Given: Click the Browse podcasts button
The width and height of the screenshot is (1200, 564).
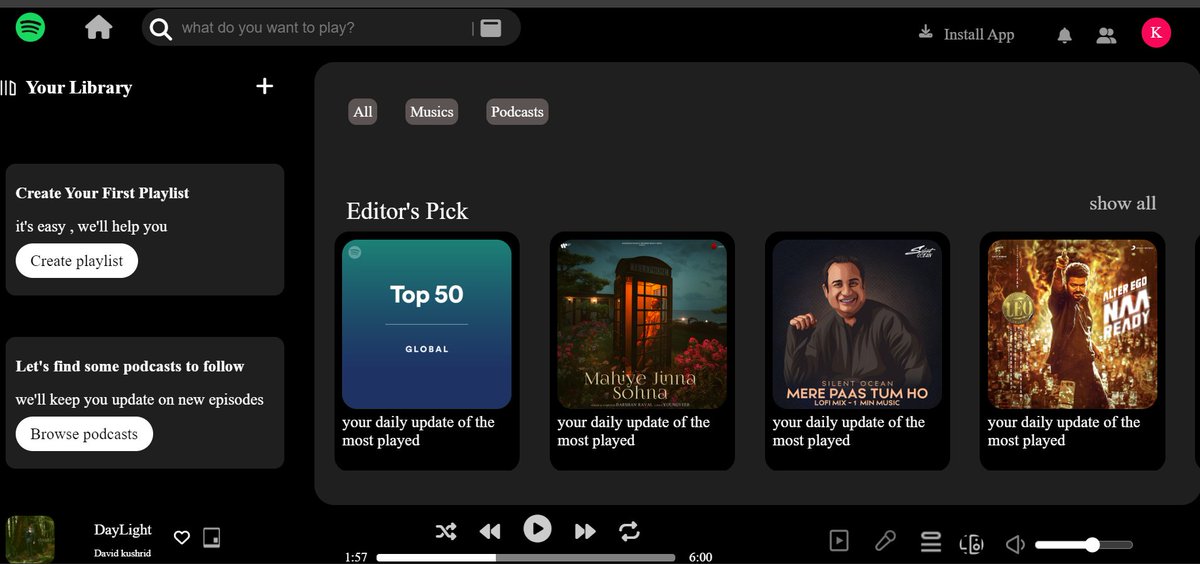Looking at the screenshot, I should click(x=84, y=434).
